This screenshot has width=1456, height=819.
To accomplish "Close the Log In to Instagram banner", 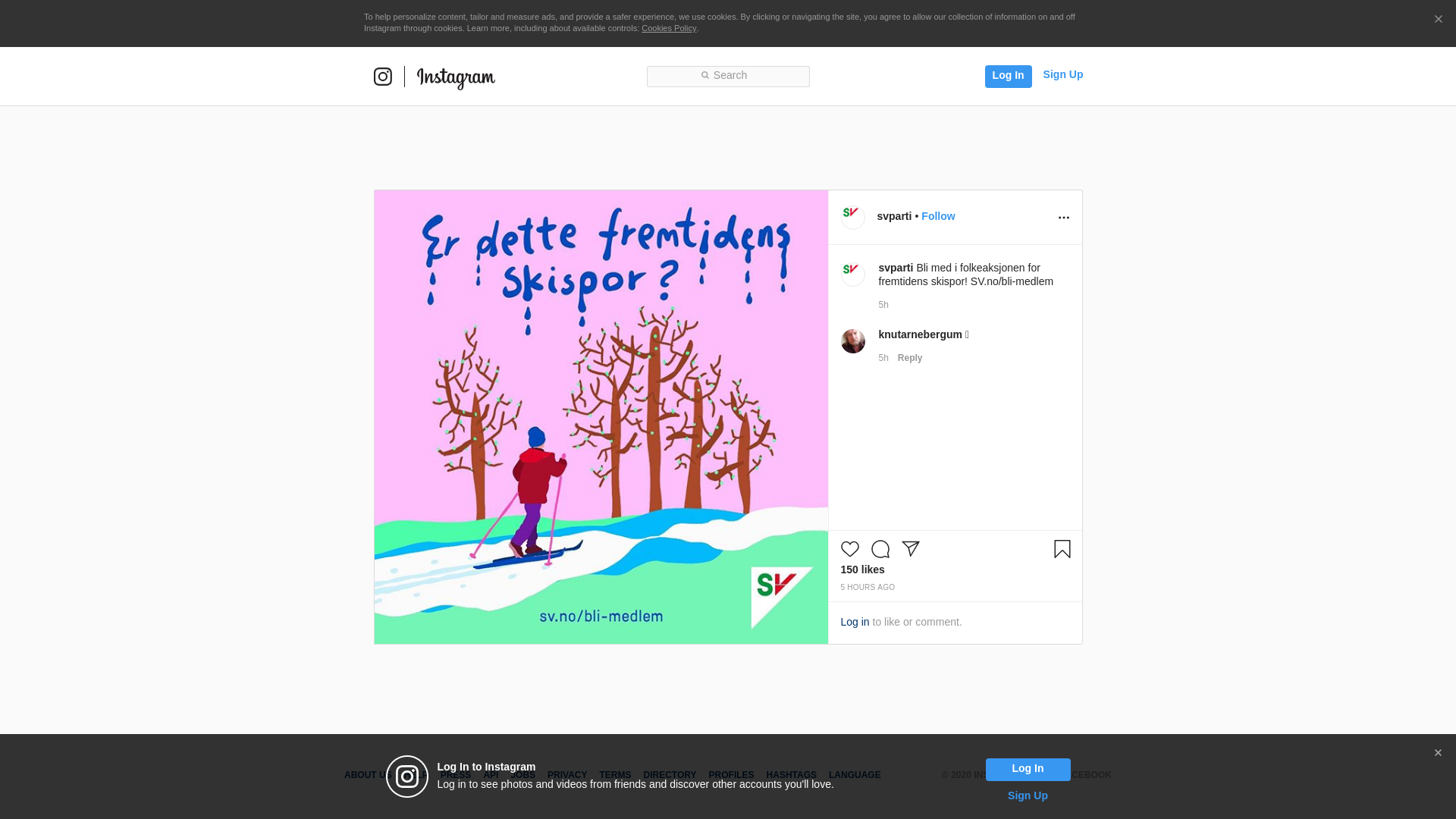I will pos(1438,753).
